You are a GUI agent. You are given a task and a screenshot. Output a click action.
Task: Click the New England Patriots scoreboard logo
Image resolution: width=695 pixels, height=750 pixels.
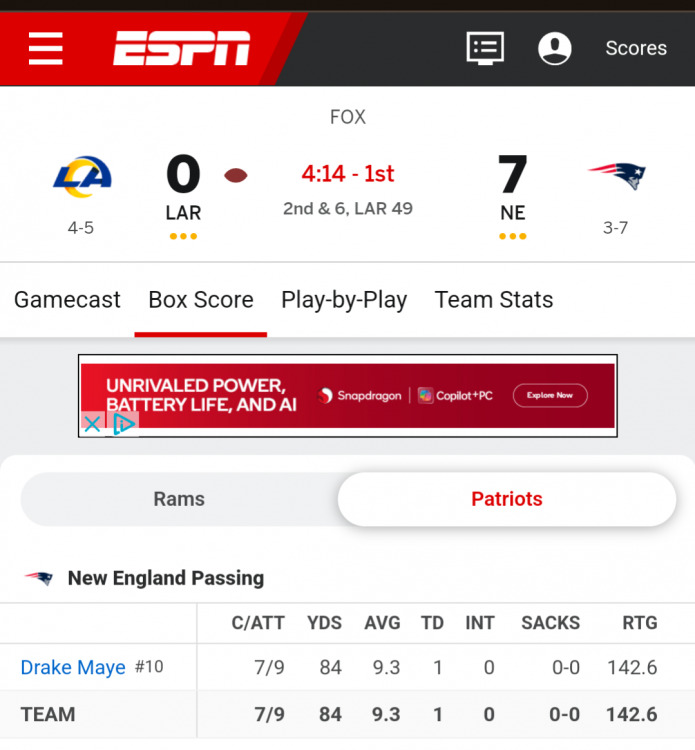[x=617, y=177]
